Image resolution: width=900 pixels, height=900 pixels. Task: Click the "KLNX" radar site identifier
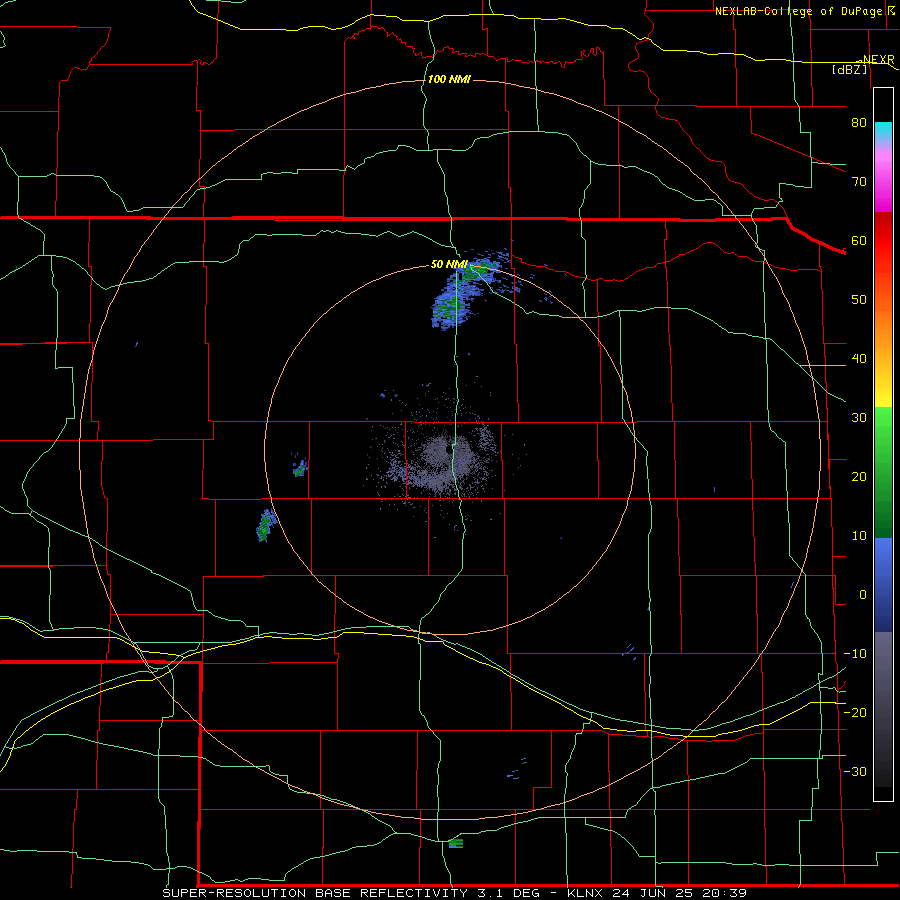click(587, 893)
